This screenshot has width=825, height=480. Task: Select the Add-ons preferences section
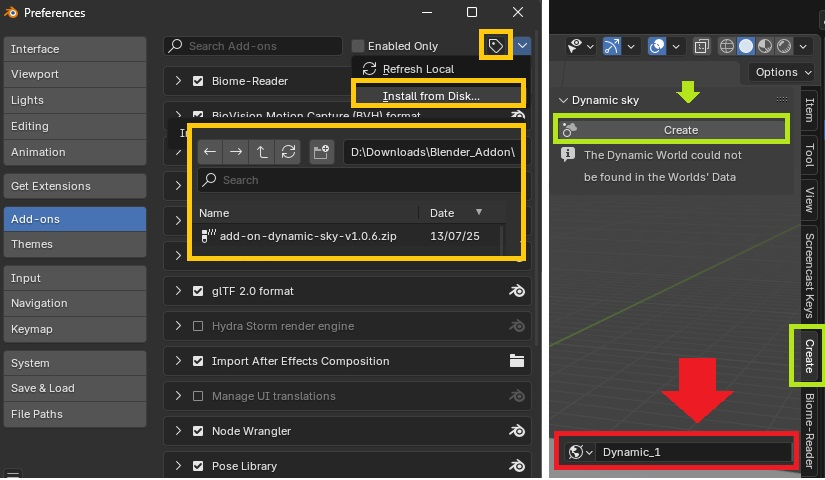(75, 219)
